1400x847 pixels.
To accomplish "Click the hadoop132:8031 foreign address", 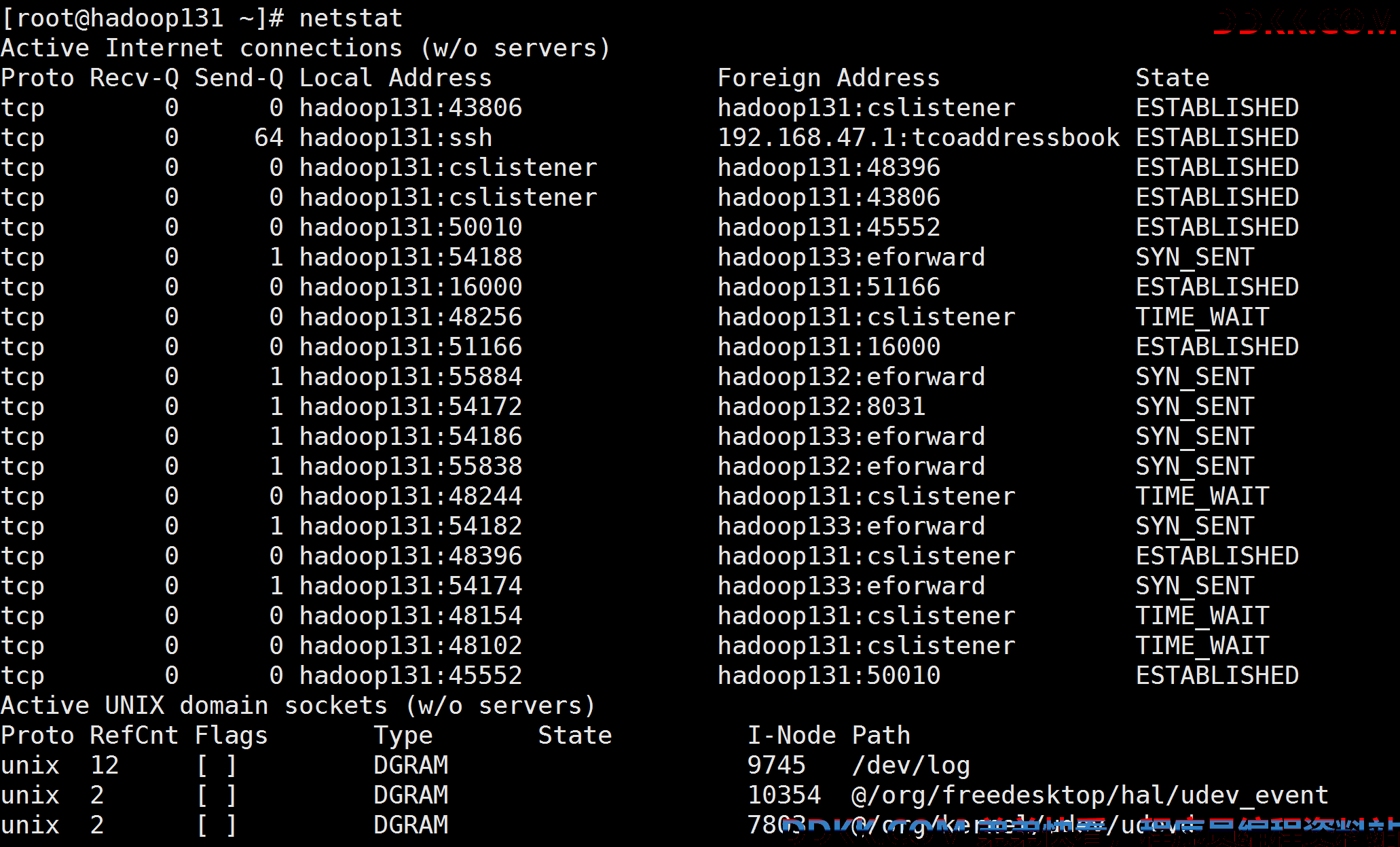I will tap(822, 407).
